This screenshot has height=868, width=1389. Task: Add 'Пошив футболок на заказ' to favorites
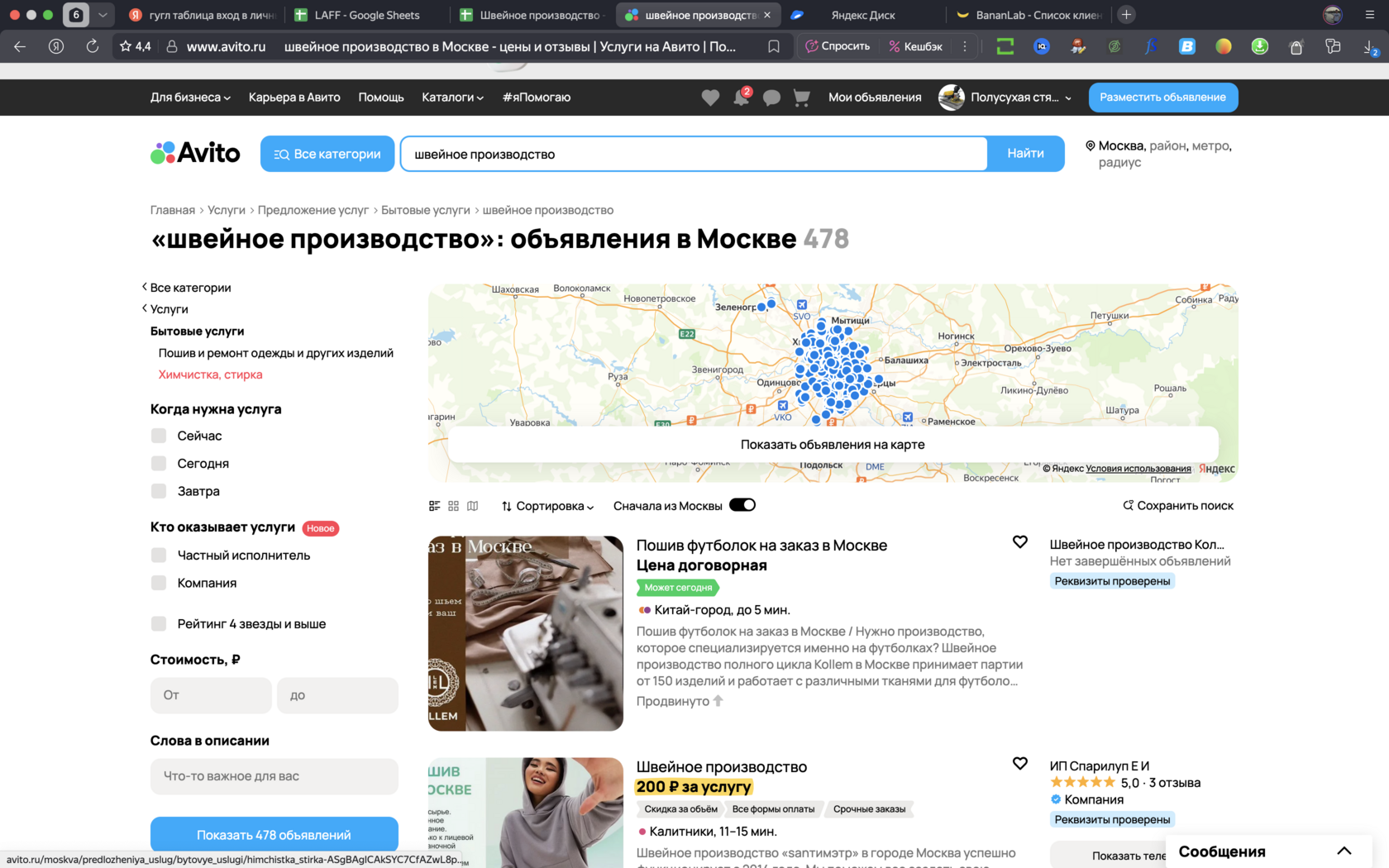pyautogui.click(x=1020, y=542)
